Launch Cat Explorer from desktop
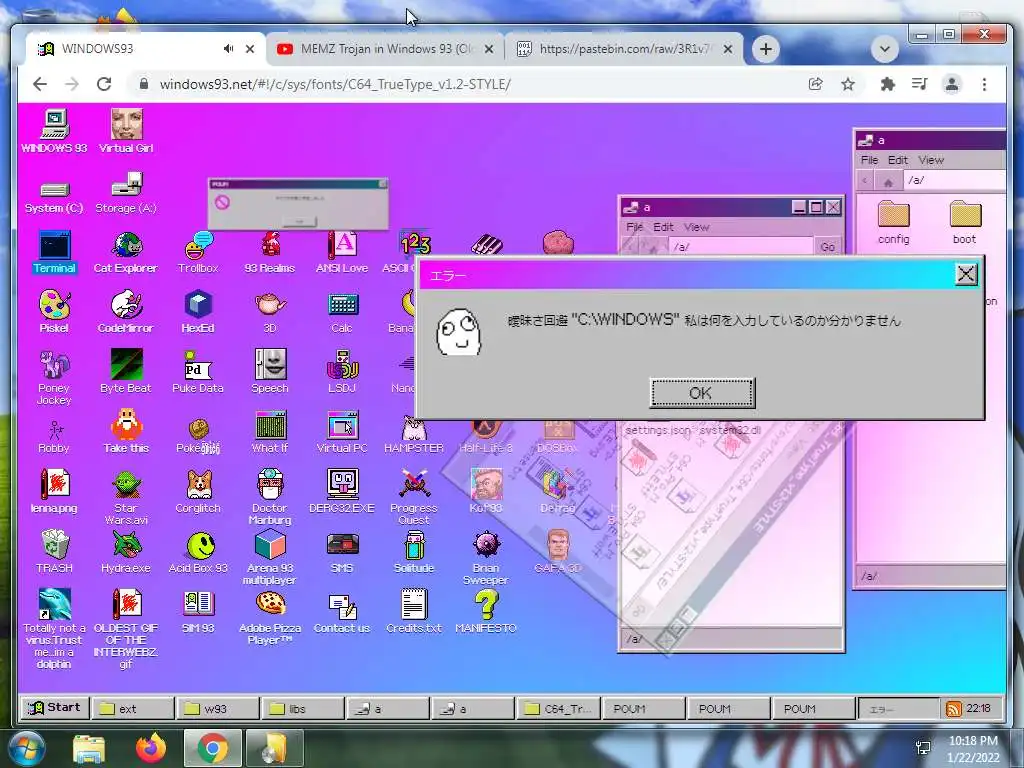 126,252
